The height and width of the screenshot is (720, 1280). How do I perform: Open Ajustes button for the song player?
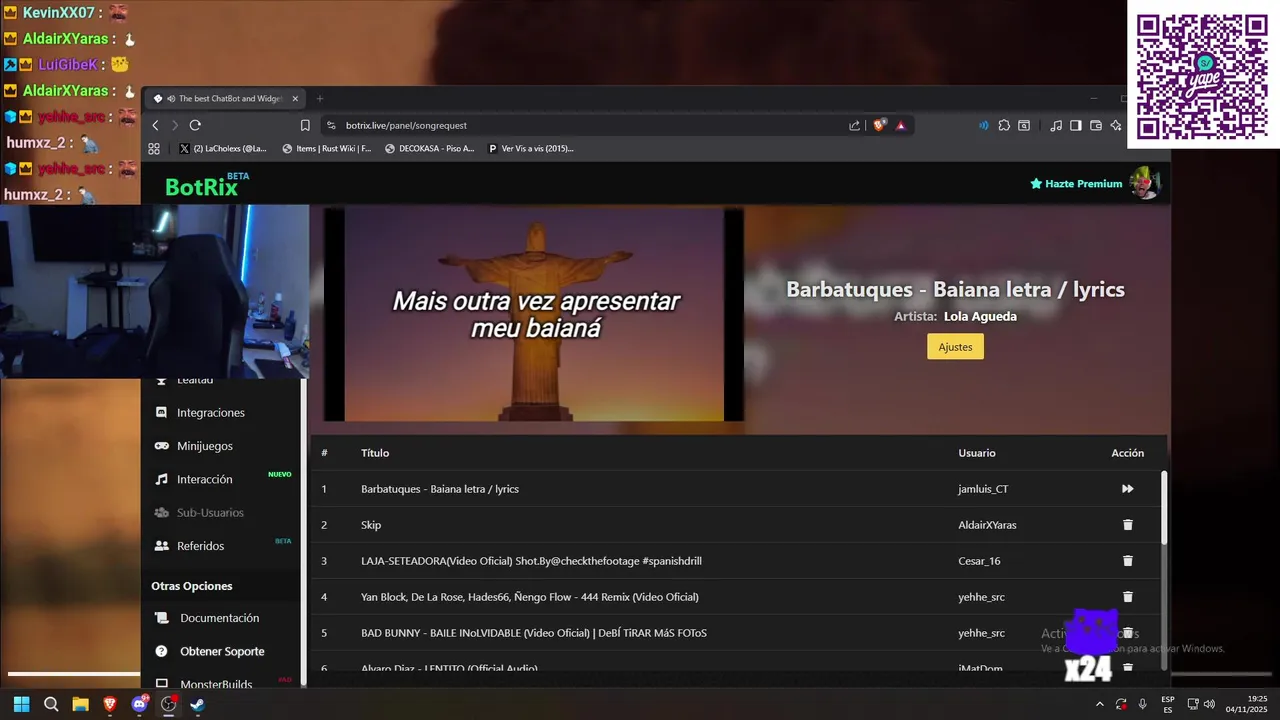pos(955,347)
